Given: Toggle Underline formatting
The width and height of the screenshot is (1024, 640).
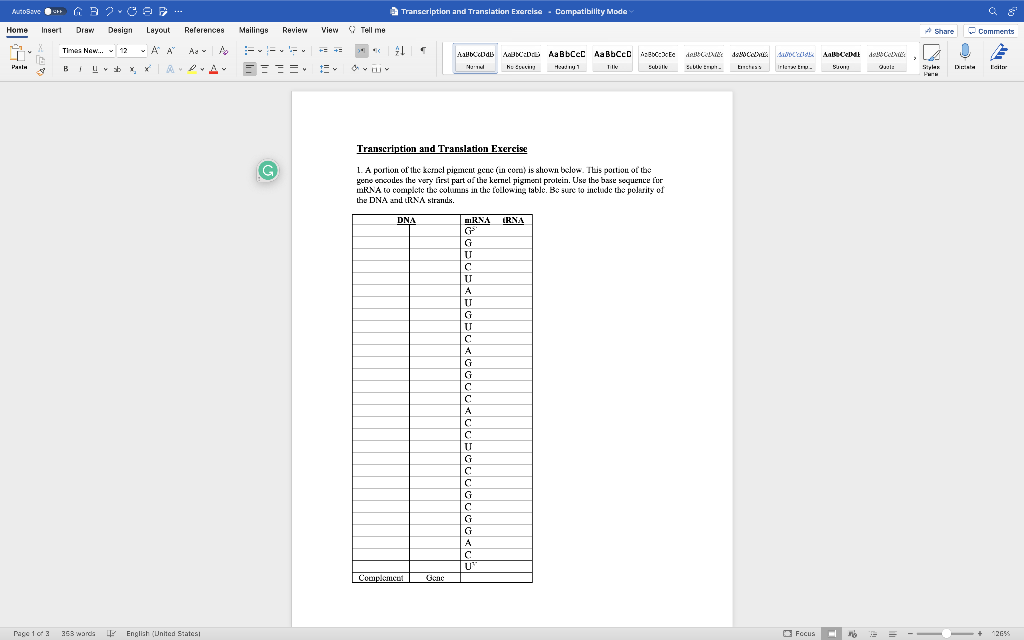Looking at the screenshot, I should (x=95, y=69).
